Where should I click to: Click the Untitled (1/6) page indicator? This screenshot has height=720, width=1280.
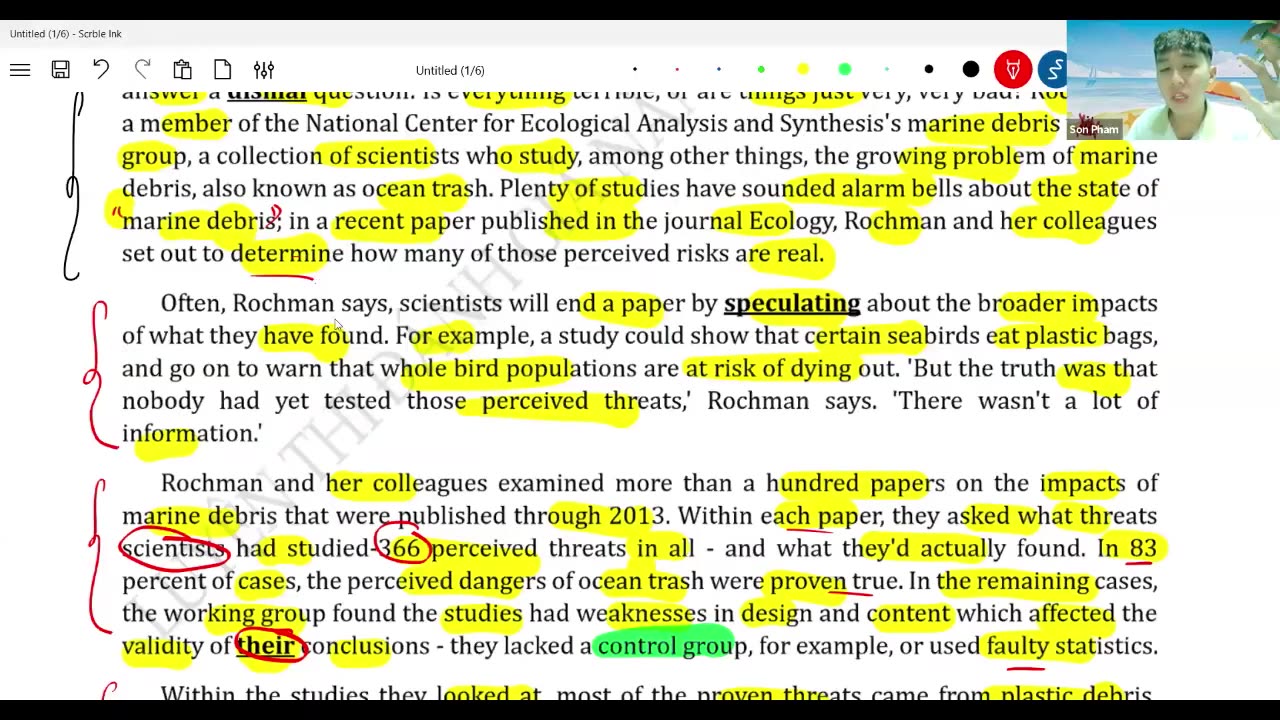pyautogui.click(x=450, y=70)
